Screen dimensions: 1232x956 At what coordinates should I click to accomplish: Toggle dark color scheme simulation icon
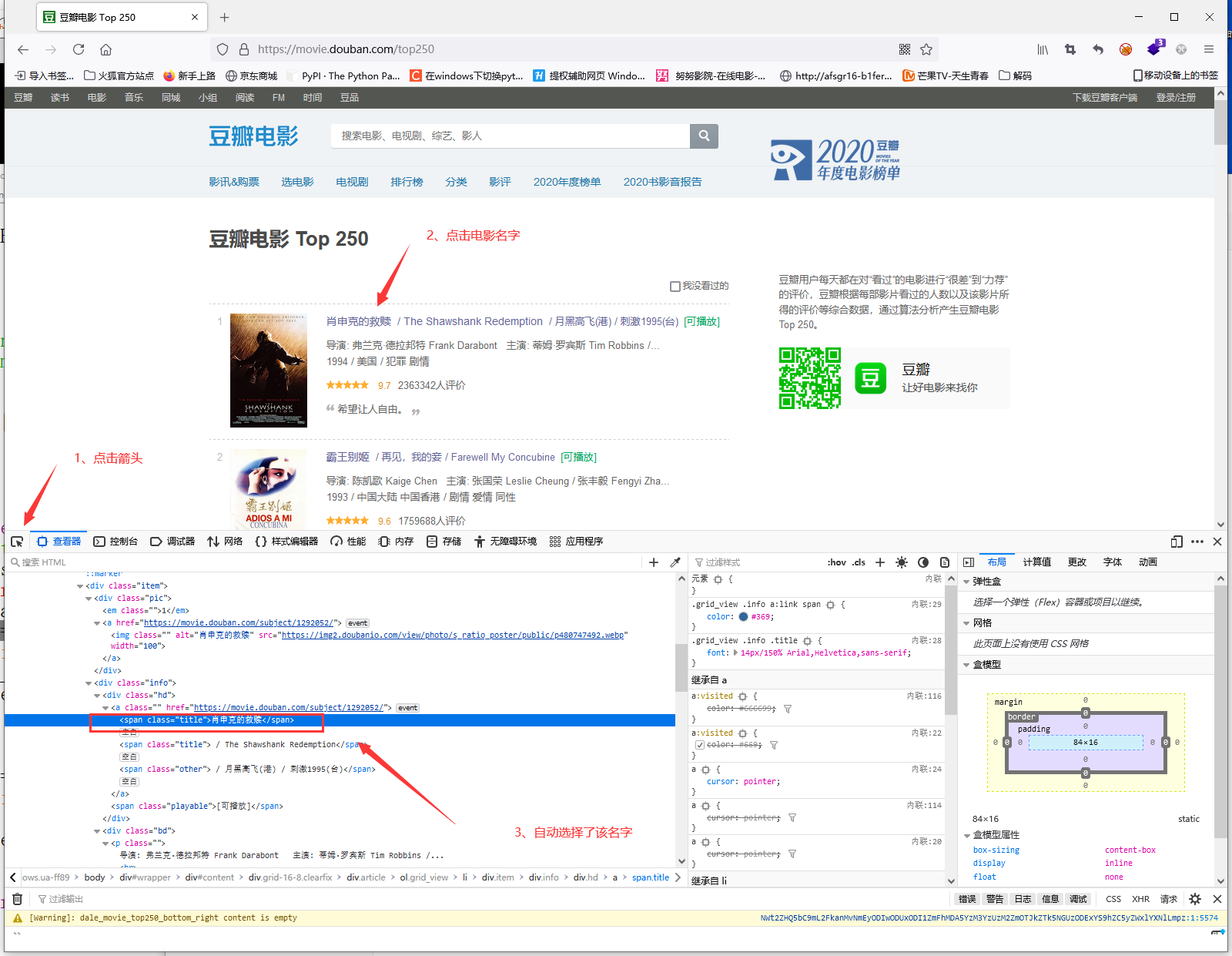pyautogui.click(x=923, y=562)
